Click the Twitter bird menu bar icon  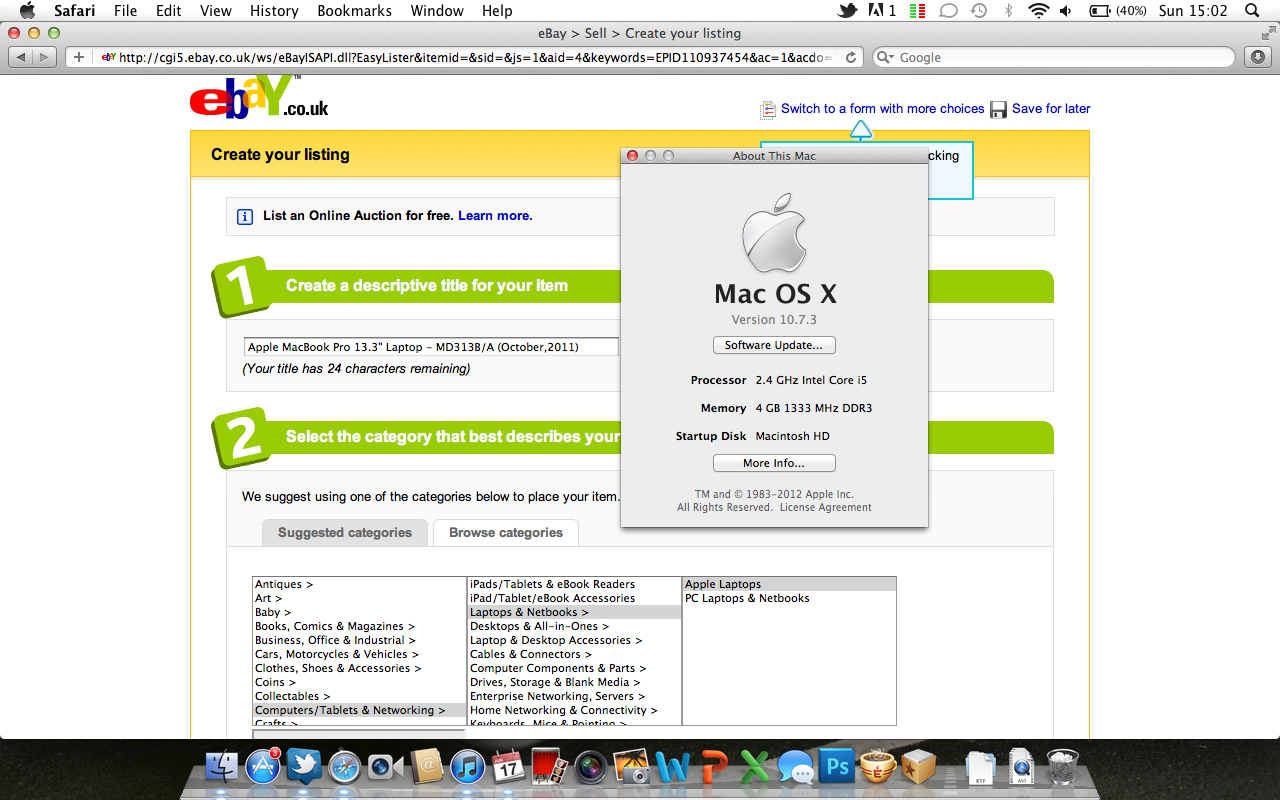(848, 11)
